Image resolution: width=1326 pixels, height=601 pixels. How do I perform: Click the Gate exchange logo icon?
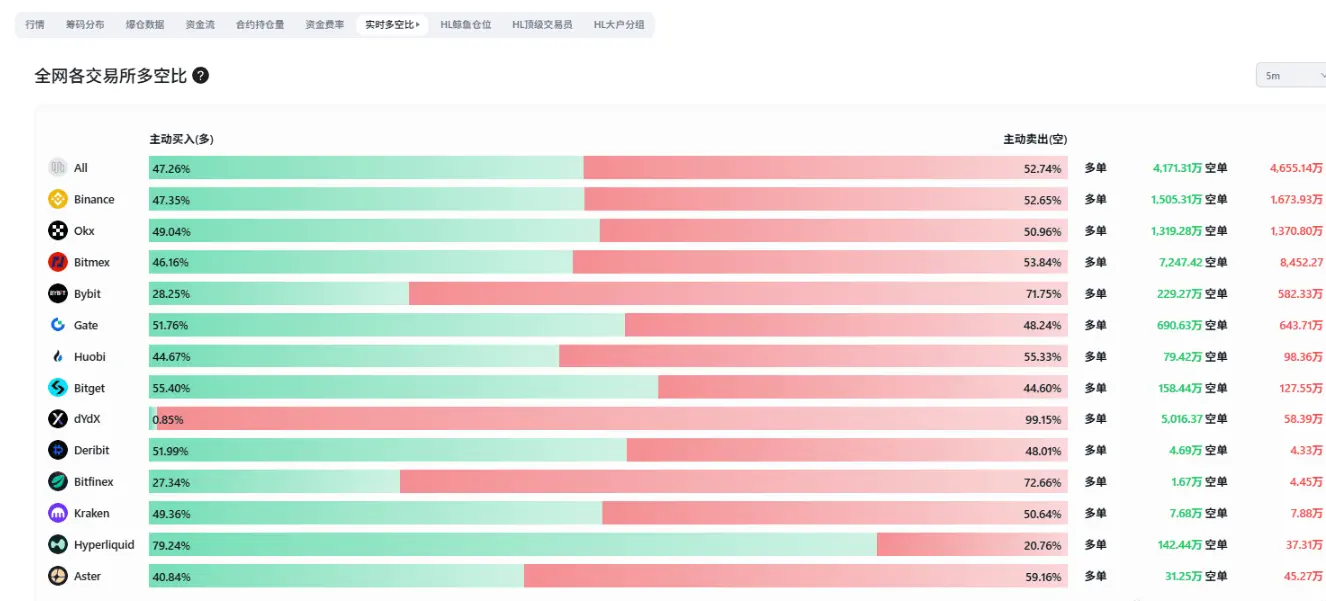pyautogui.click(x=58, y=325)
